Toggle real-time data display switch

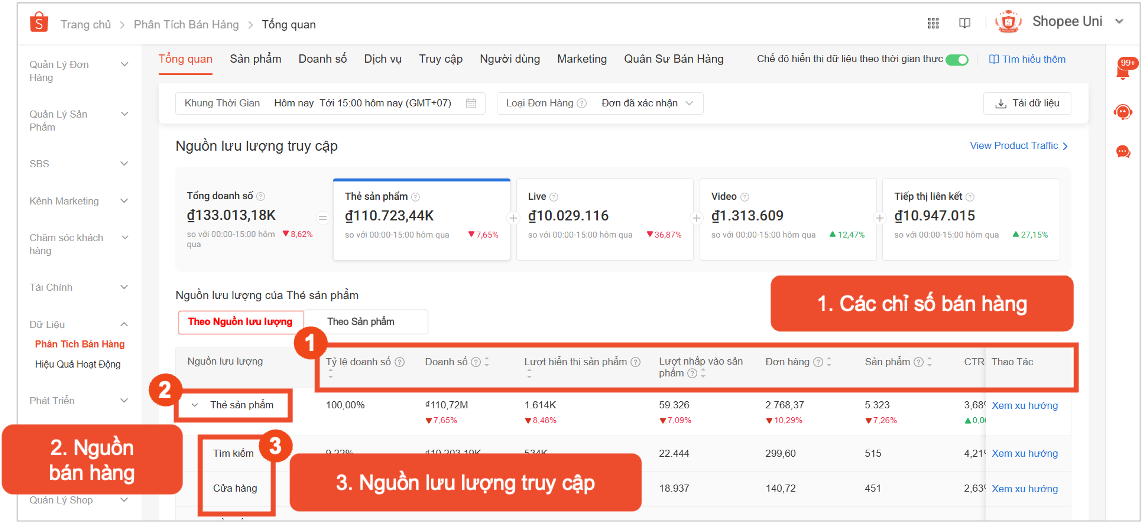click(x=957, y=60)
